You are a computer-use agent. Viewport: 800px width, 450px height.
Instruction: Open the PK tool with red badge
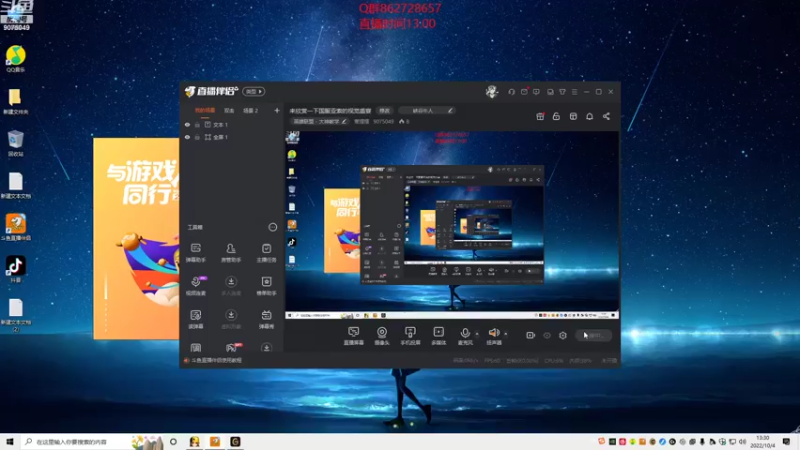tap(232, 347)
